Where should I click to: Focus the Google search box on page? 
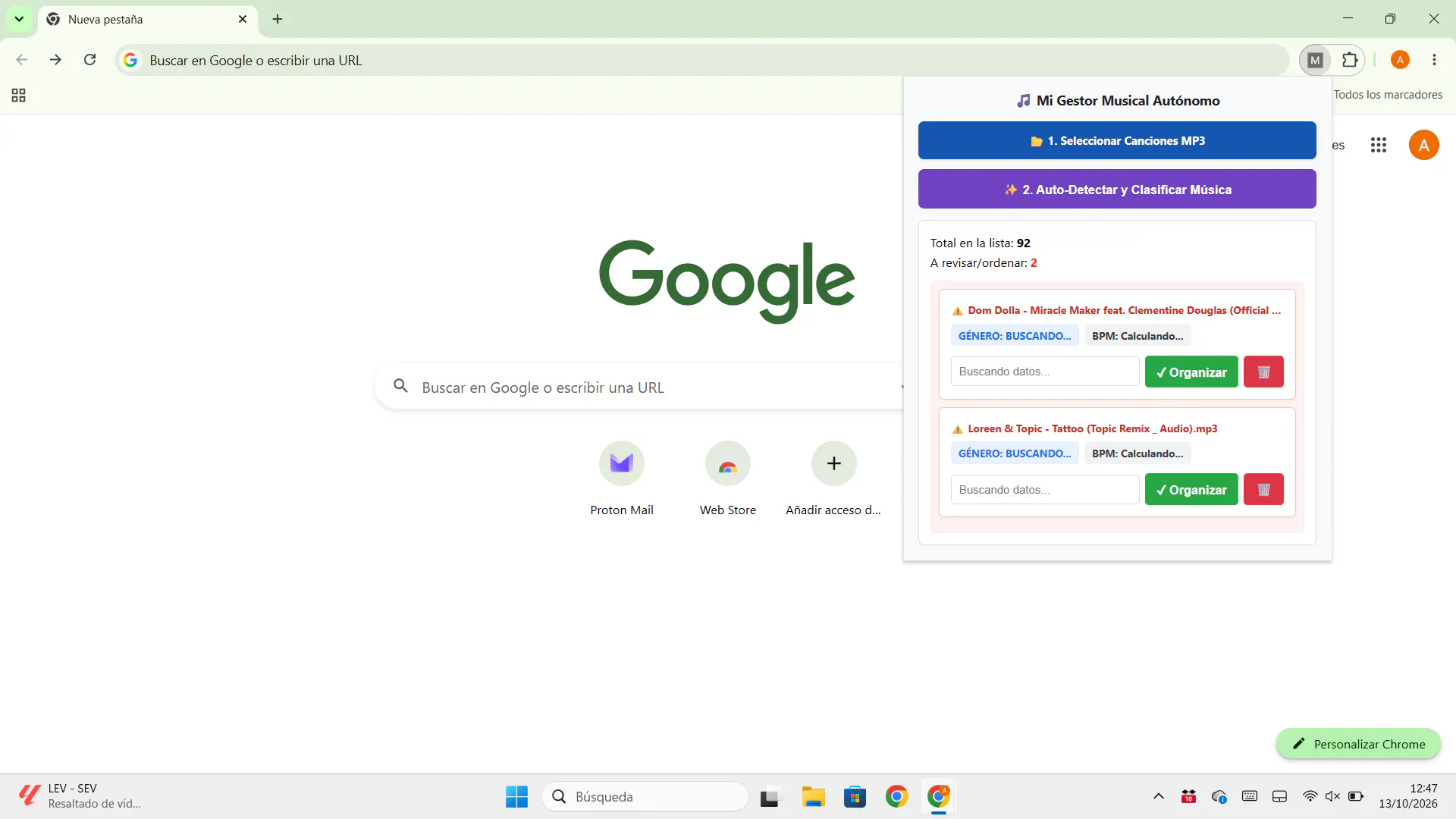641,387
